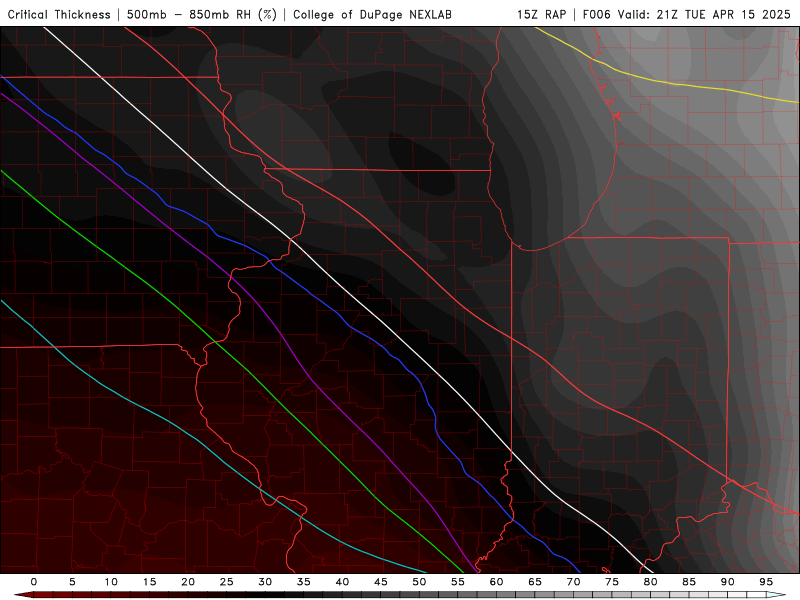Click the colorbar tick label '35'
The height and width of the screenshot is (600, 800).
[x=304, y=582]
